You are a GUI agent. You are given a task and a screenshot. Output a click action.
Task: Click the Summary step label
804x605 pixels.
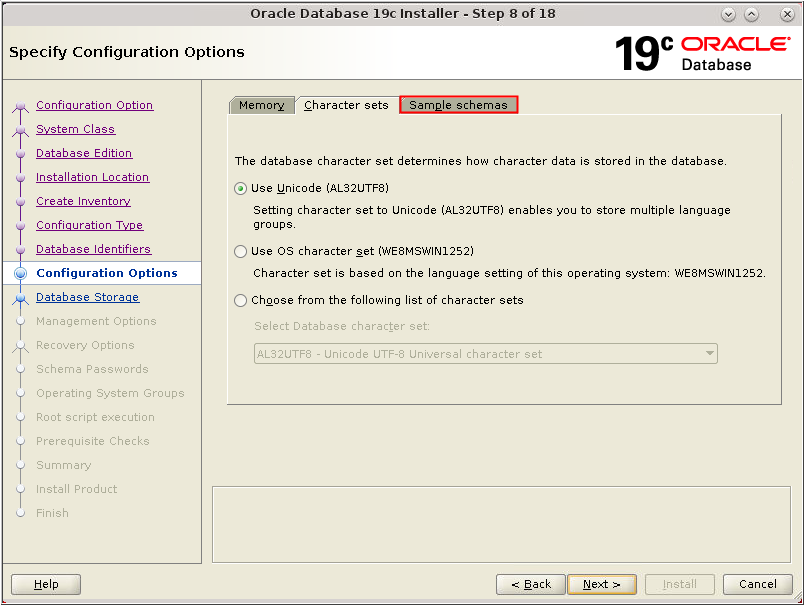(x=64, y=466)
